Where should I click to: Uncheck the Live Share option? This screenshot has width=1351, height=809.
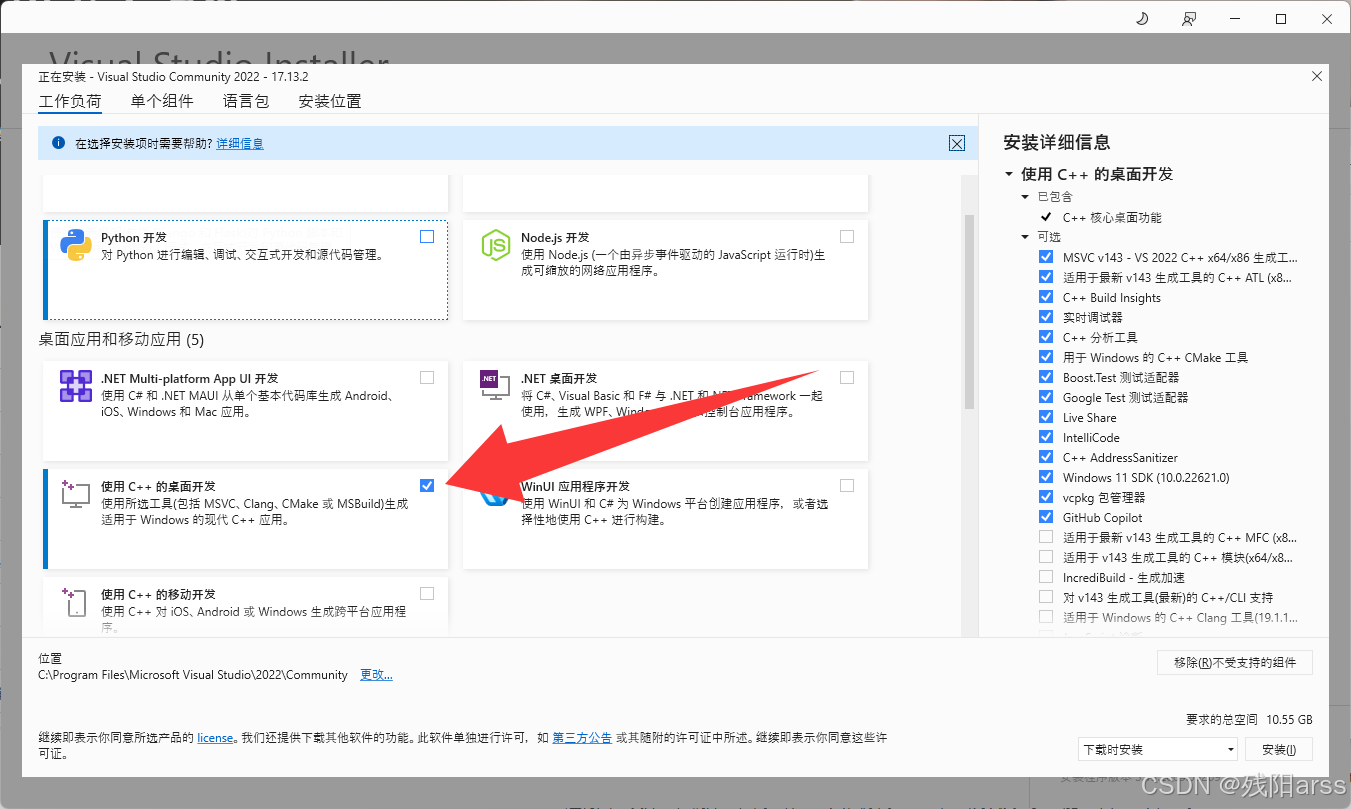(1046, 417)
